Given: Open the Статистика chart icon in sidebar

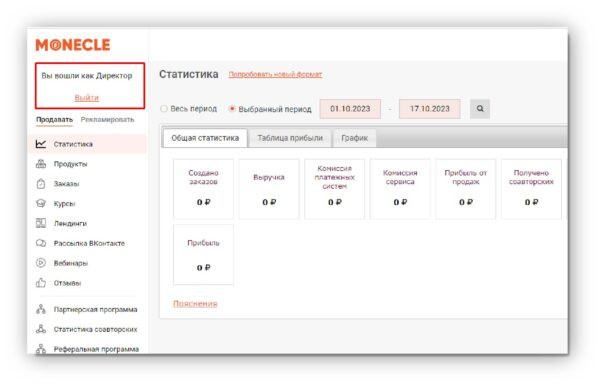Looking at the screenshot, I should pyautogui.click(x=41, y=144).
